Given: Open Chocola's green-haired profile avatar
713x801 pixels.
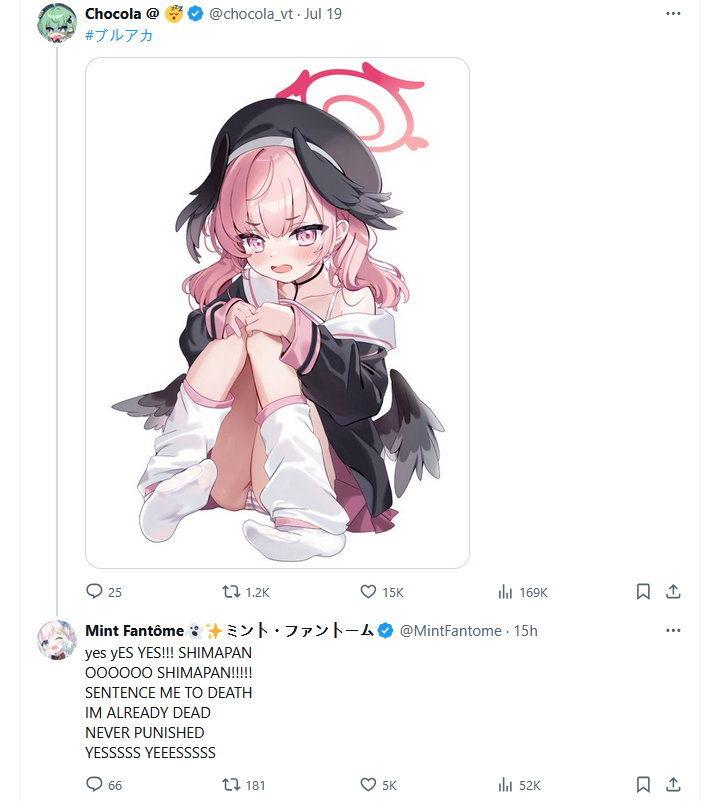Looking at the screenshot, I should [x=57, y=23].
